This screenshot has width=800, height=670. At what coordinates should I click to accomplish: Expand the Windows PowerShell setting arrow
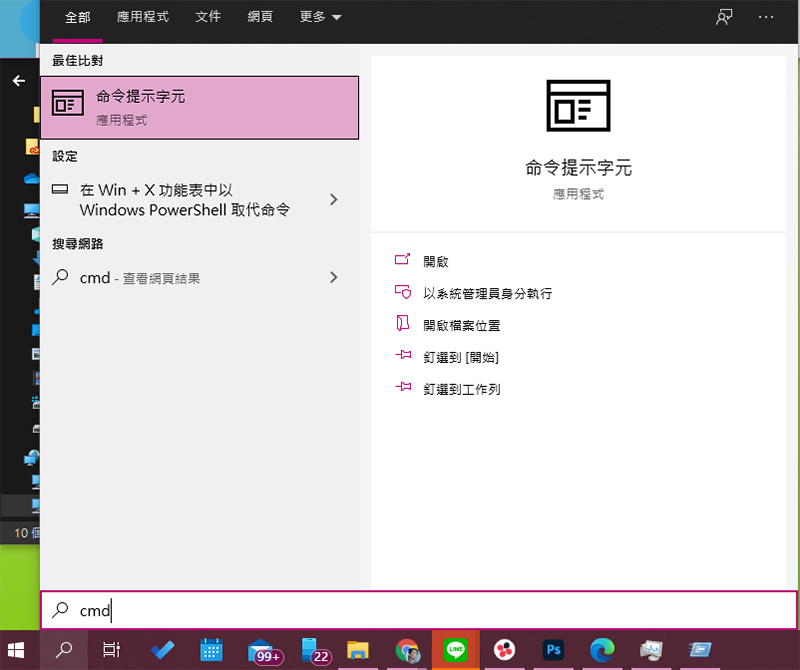tap(334, 200)
